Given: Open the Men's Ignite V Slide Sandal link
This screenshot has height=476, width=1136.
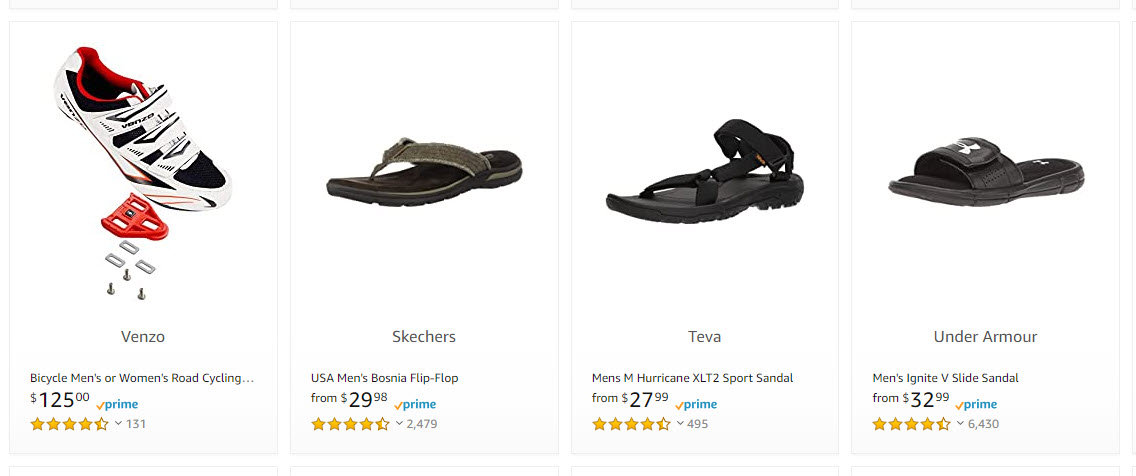Looking at the screenshot, I should coord(945,378).
